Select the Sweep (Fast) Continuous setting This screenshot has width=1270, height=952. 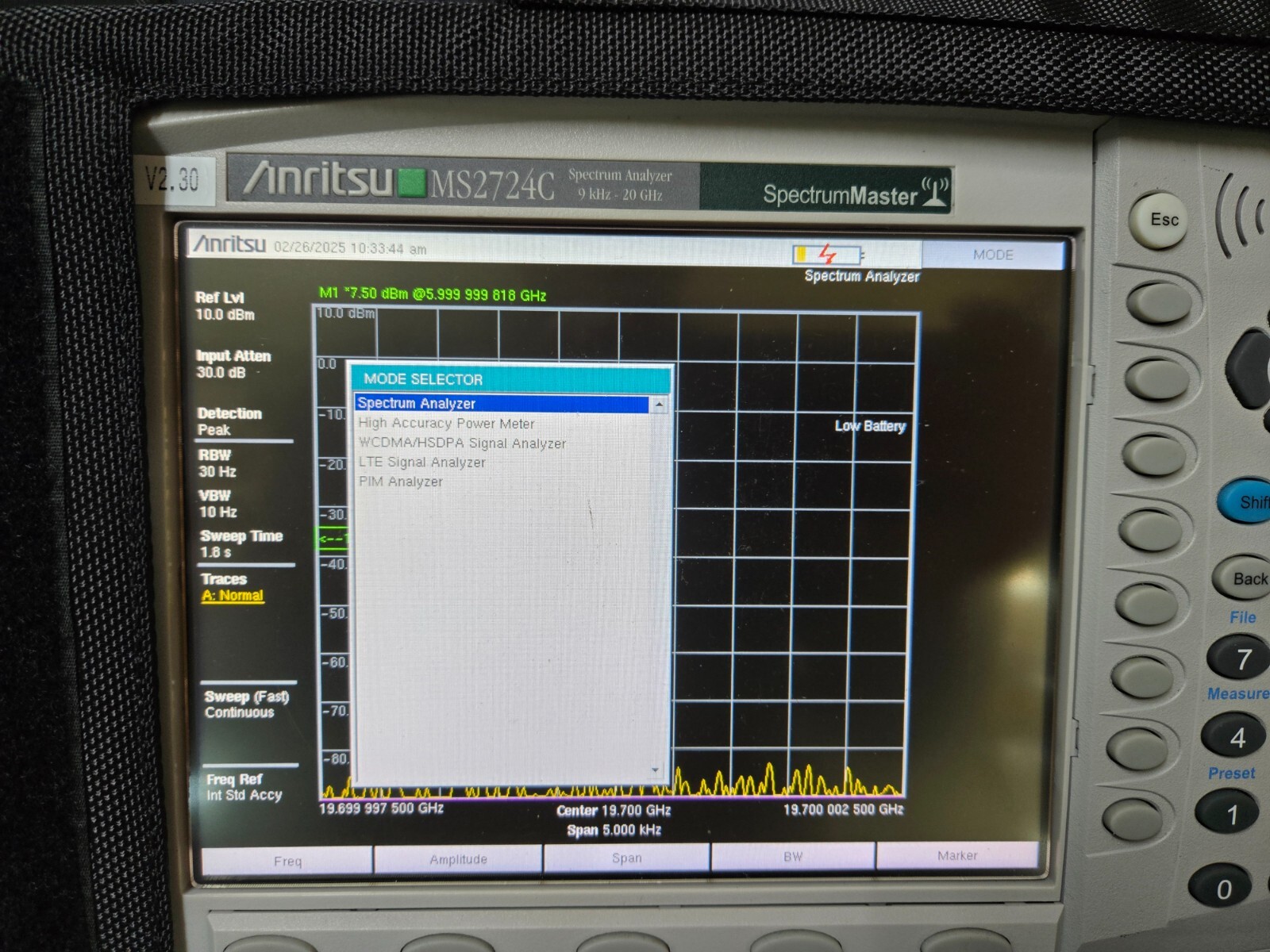[x=247, y=704]
